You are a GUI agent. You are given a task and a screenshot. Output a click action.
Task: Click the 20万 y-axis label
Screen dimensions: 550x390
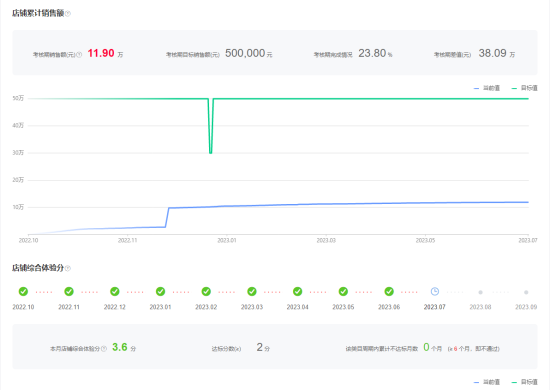pos(18,180)
